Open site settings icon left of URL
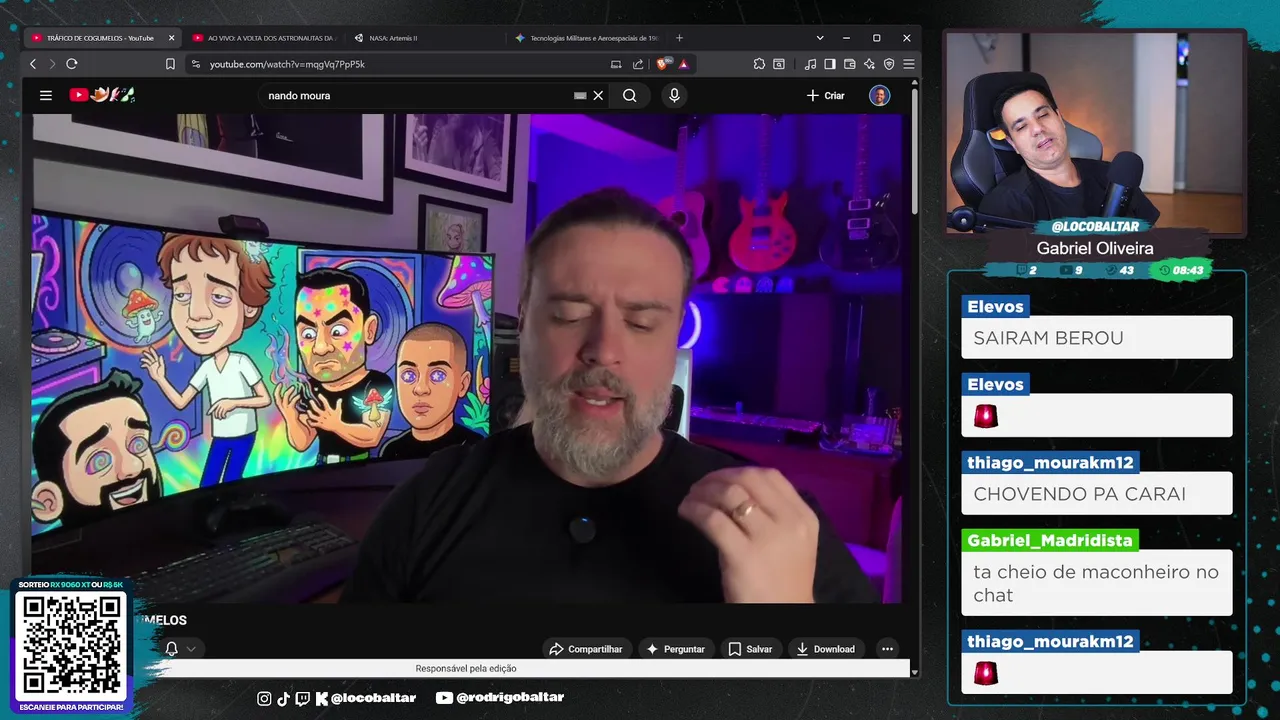 point(195,64)
